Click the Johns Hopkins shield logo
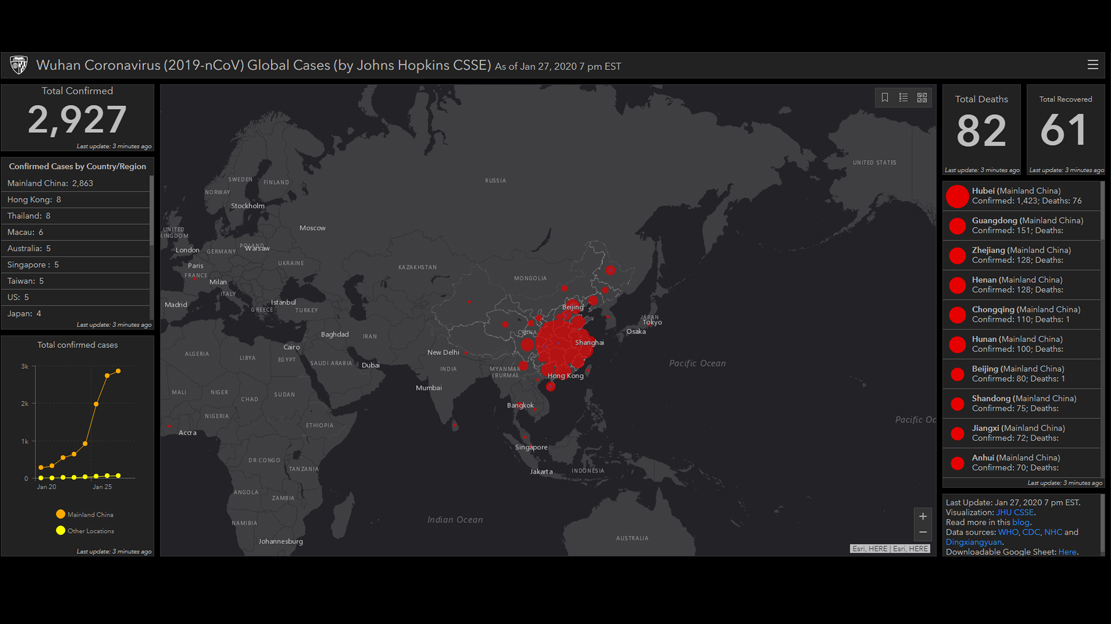This screenshot has width=1111, height=624. tap(18, 66)
